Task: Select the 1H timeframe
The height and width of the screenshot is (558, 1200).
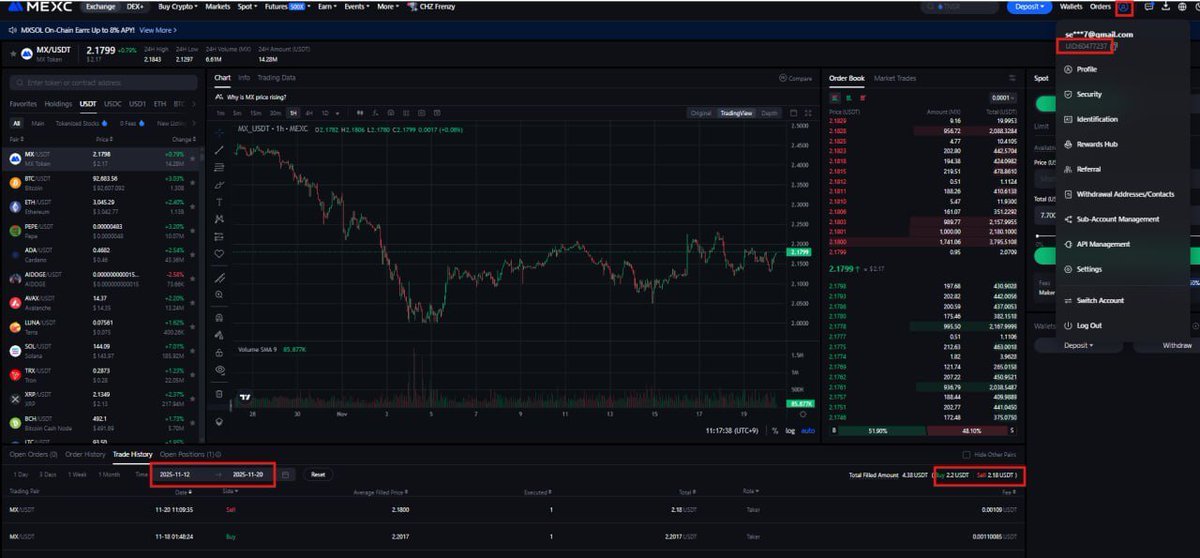Action: pyautogui.click(x=294, y=113)
